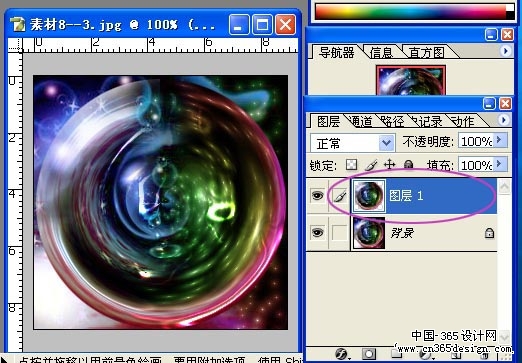Hide 图层 1 with its eye icon

pos(317,195)
